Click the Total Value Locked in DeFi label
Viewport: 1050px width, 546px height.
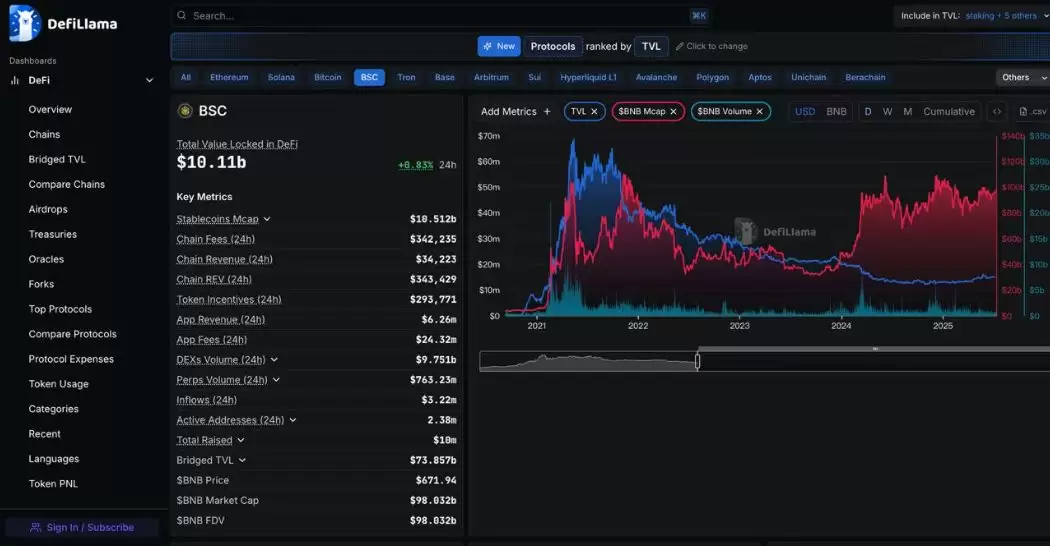tap(237, 144)
